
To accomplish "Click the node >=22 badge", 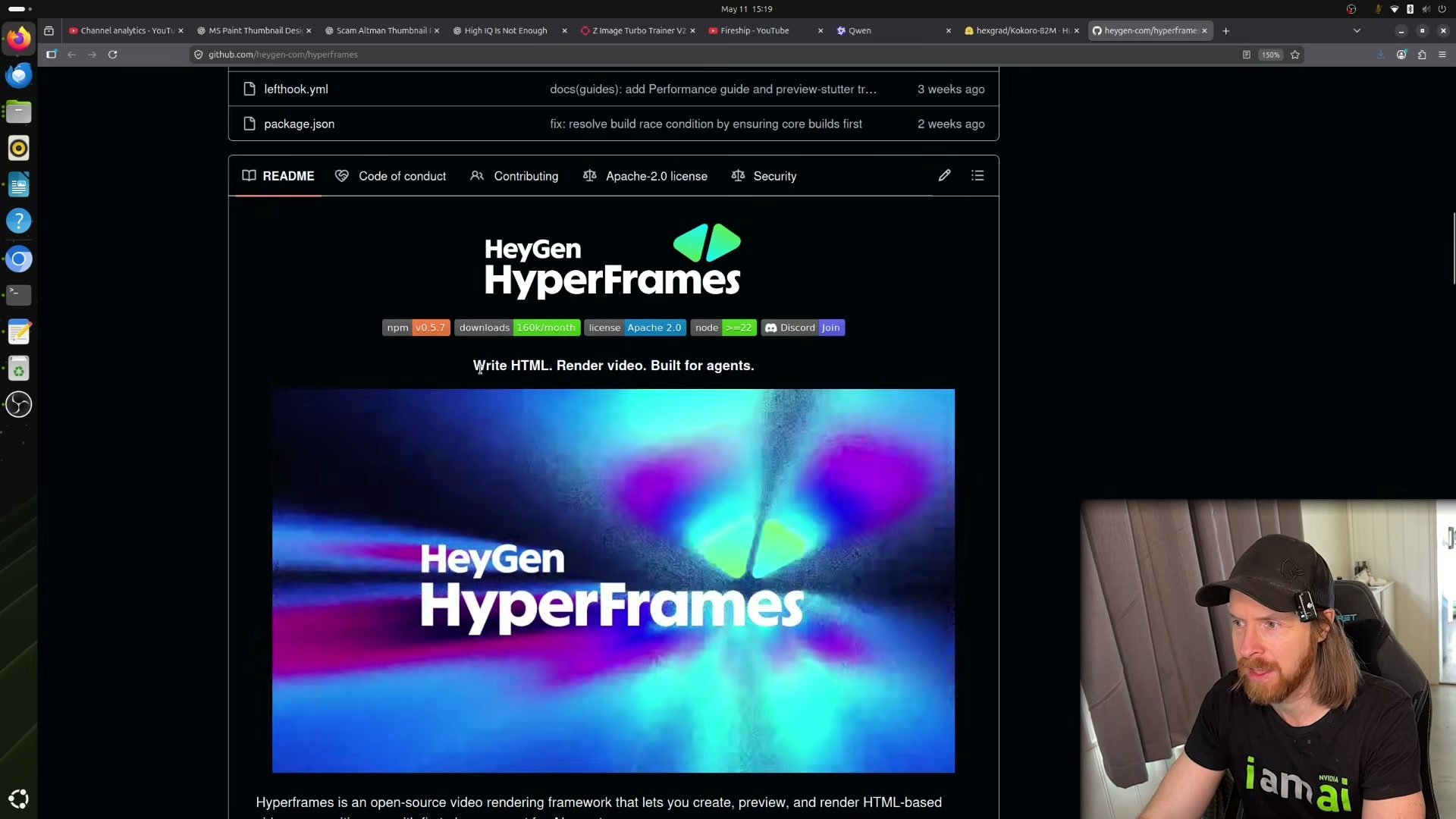I will (723, 328).
